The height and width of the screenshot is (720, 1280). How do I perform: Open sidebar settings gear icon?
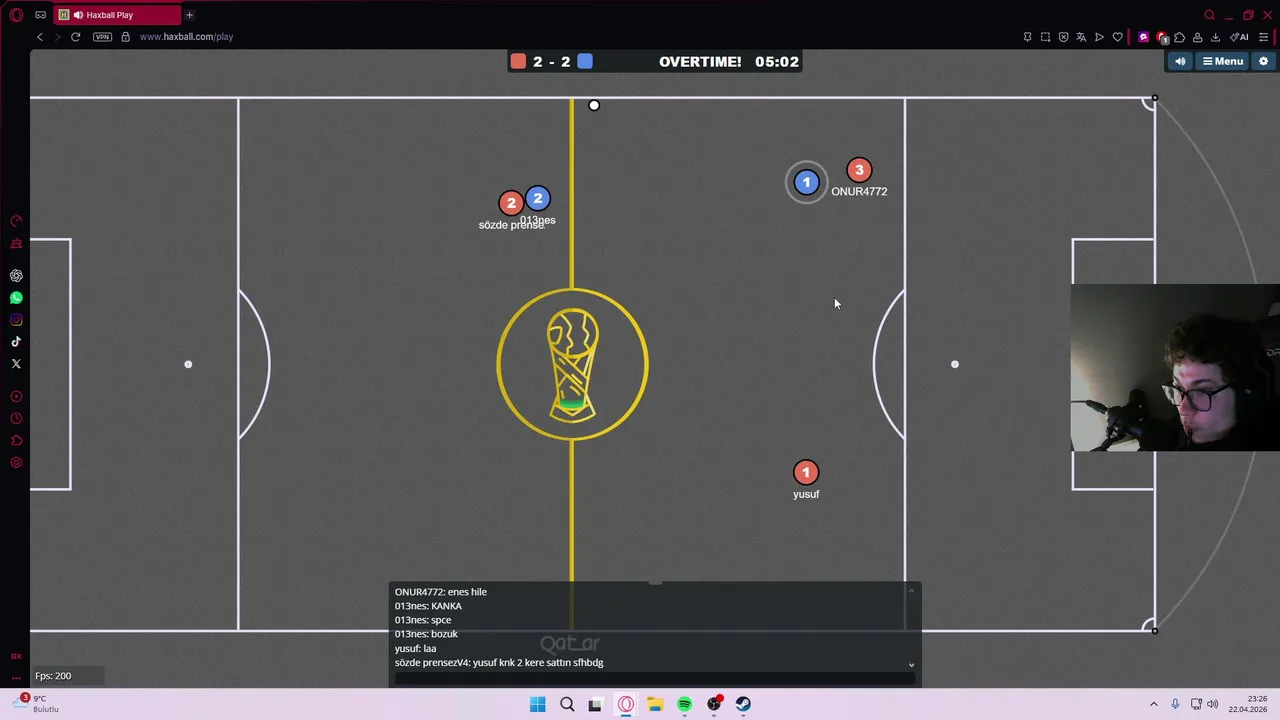pos(16,462)
